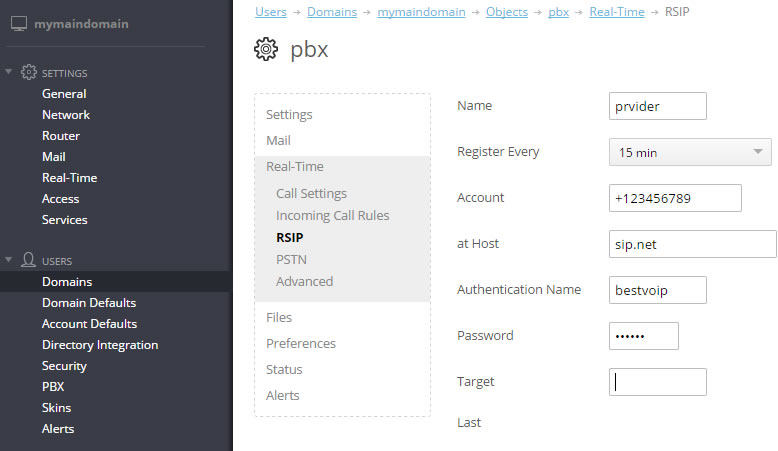
Task: Select PSTN under Real-Time
Action: [x=291, y=259]
